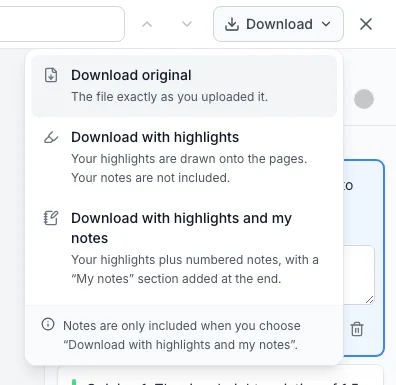Choose Download with highlights and my notes
The height and width of the screenshot is (385, 396).
click(184, 248)
